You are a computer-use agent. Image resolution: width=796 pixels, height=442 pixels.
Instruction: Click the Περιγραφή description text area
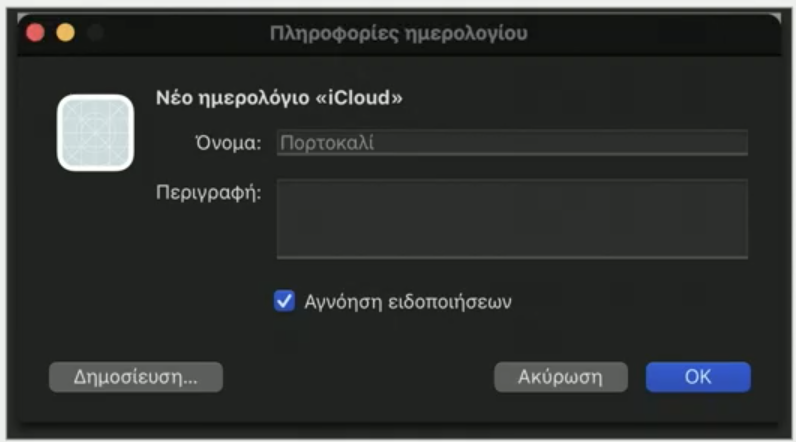click(512, 219)
